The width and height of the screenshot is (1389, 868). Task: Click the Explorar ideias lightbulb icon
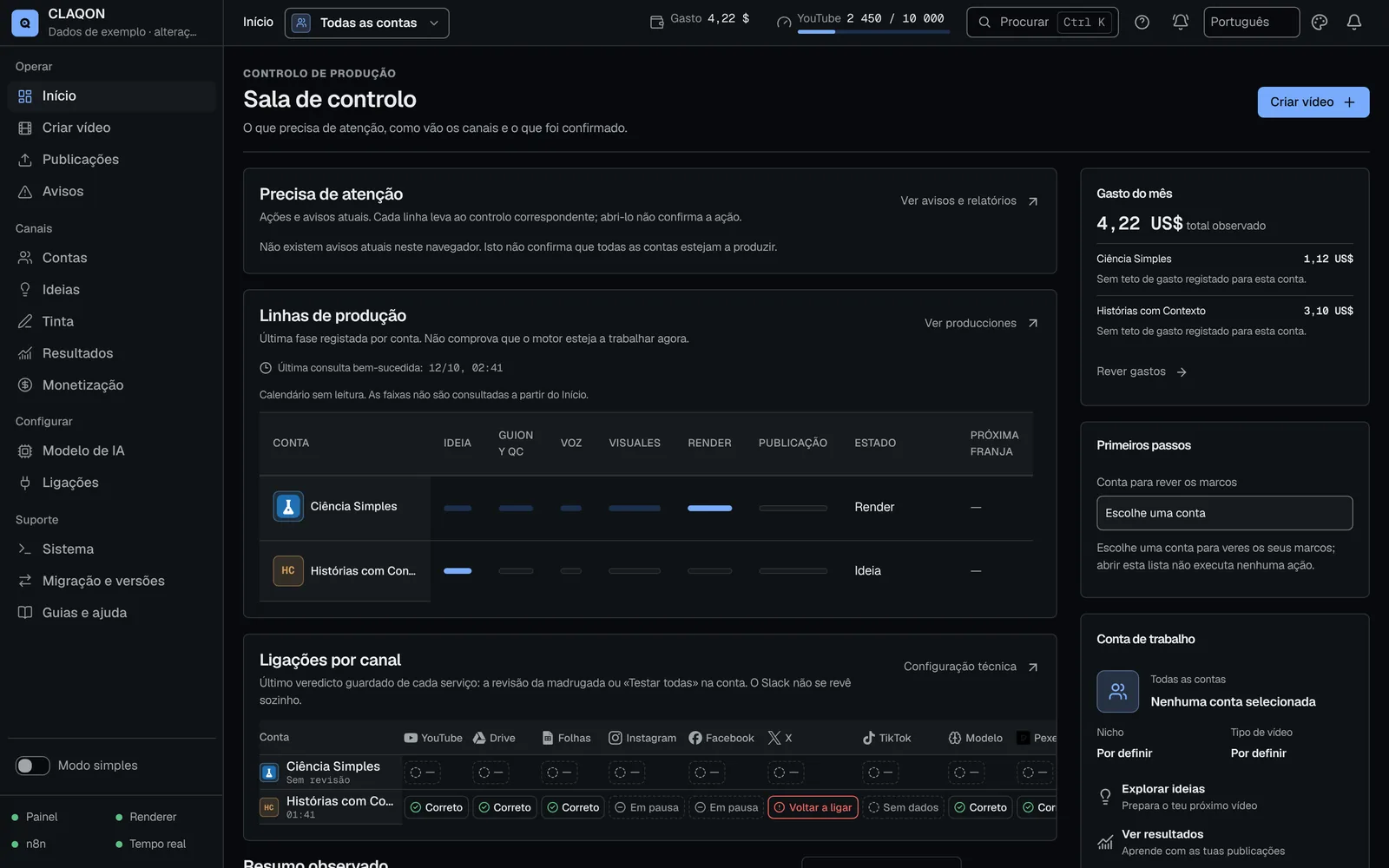pyautogui.click(x=1105, y=797)
